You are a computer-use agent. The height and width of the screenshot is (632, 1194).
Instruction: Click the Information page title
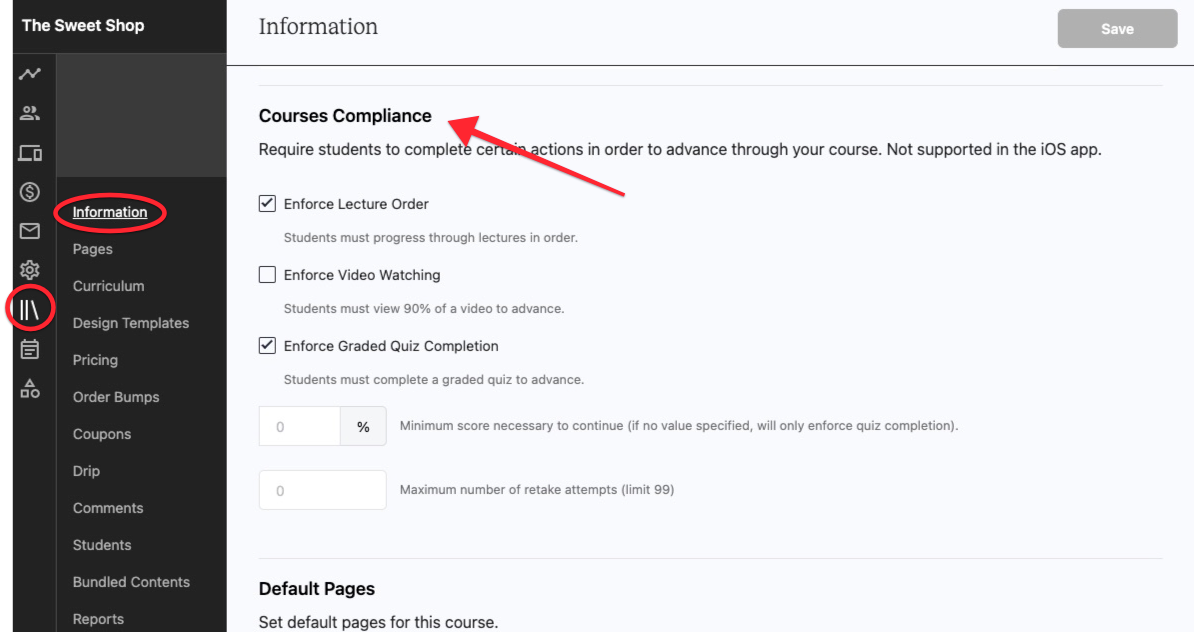tap(318, 27)
